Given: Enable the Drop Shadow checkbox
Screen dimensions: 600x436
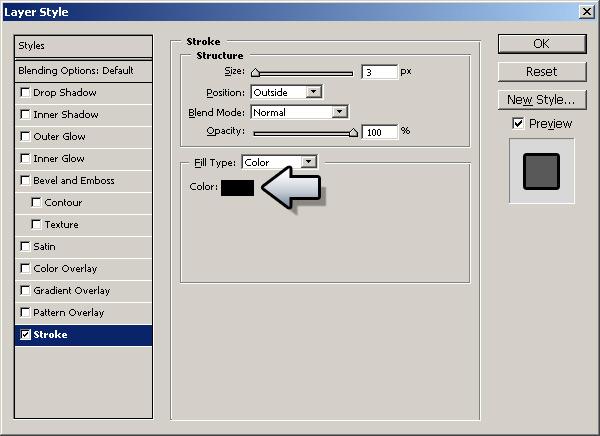Looking at the screenshot, I should (25, 92).
